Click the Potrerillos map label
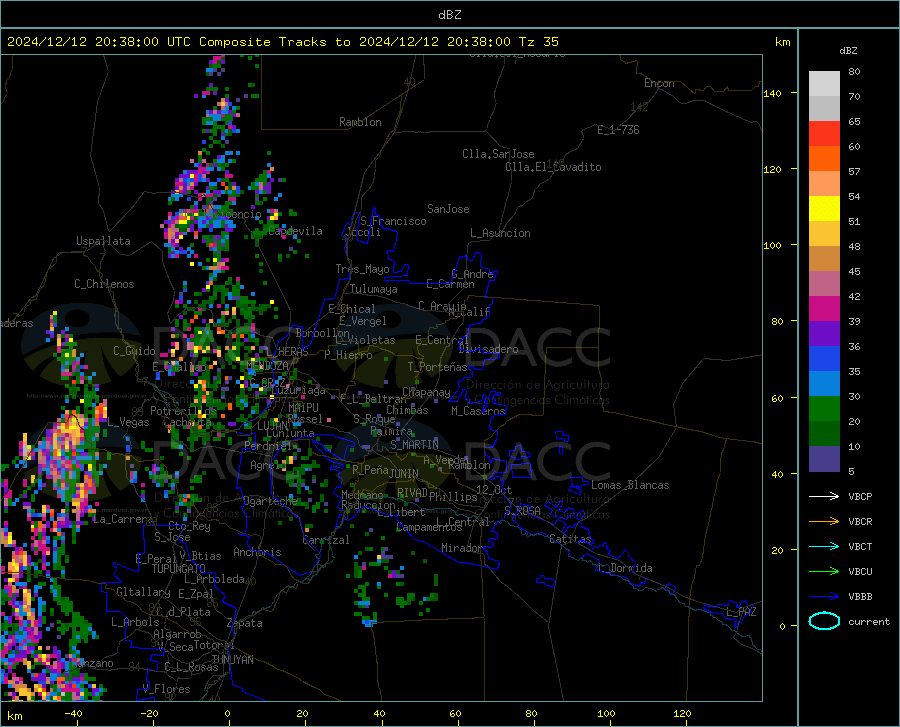The width and height of the screenshot is (900, 727). coord(184,411)
